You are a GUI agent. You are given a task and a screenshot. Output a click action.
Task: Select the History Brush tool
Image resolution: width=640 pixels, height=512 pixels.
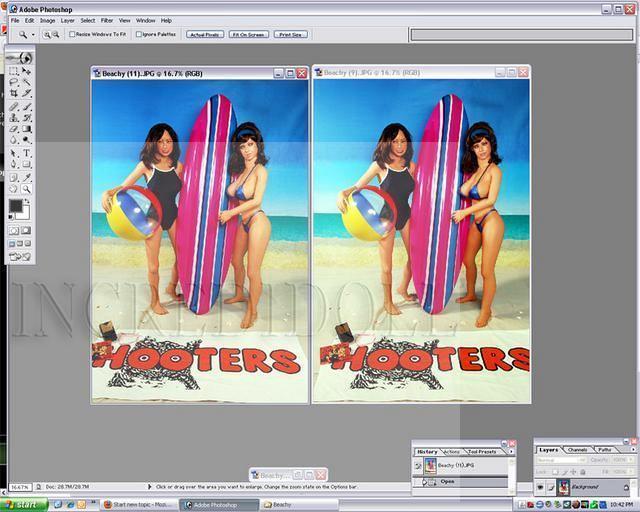(x=26, y=118)
